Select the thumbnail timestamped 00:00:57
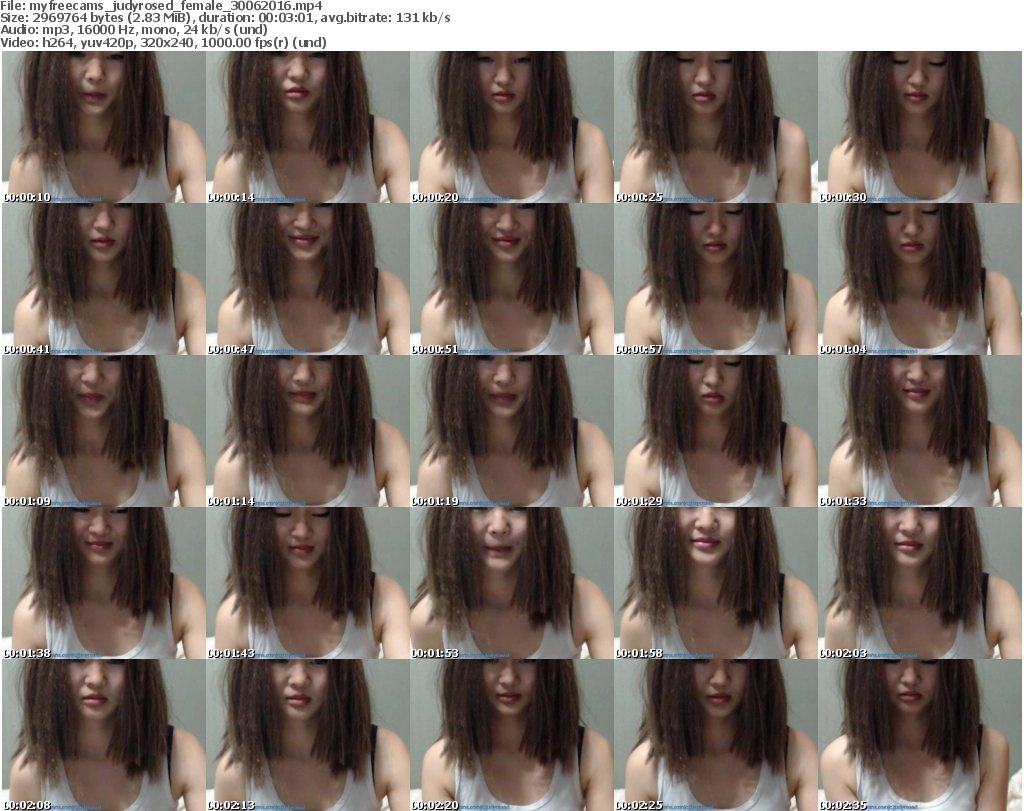 716,279
